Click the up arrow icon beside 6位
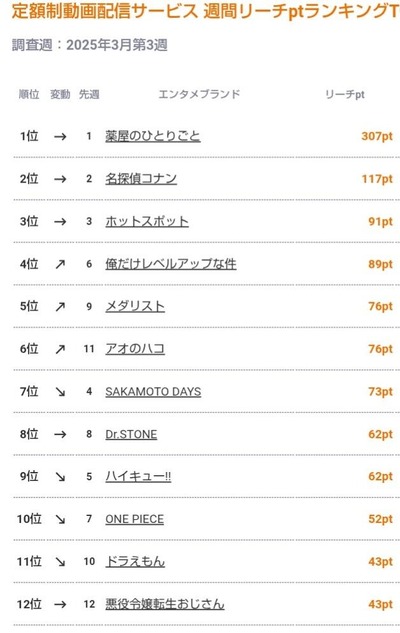Viewport: 400px width, 633px height. pos(60,349)
